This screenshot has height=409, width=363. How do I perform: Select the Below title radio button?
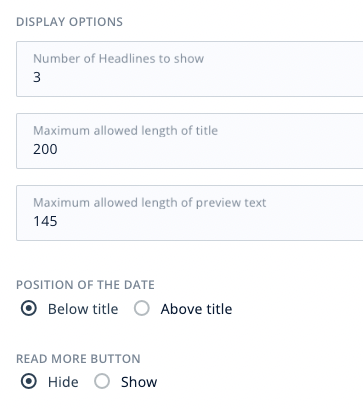point(29,308)
